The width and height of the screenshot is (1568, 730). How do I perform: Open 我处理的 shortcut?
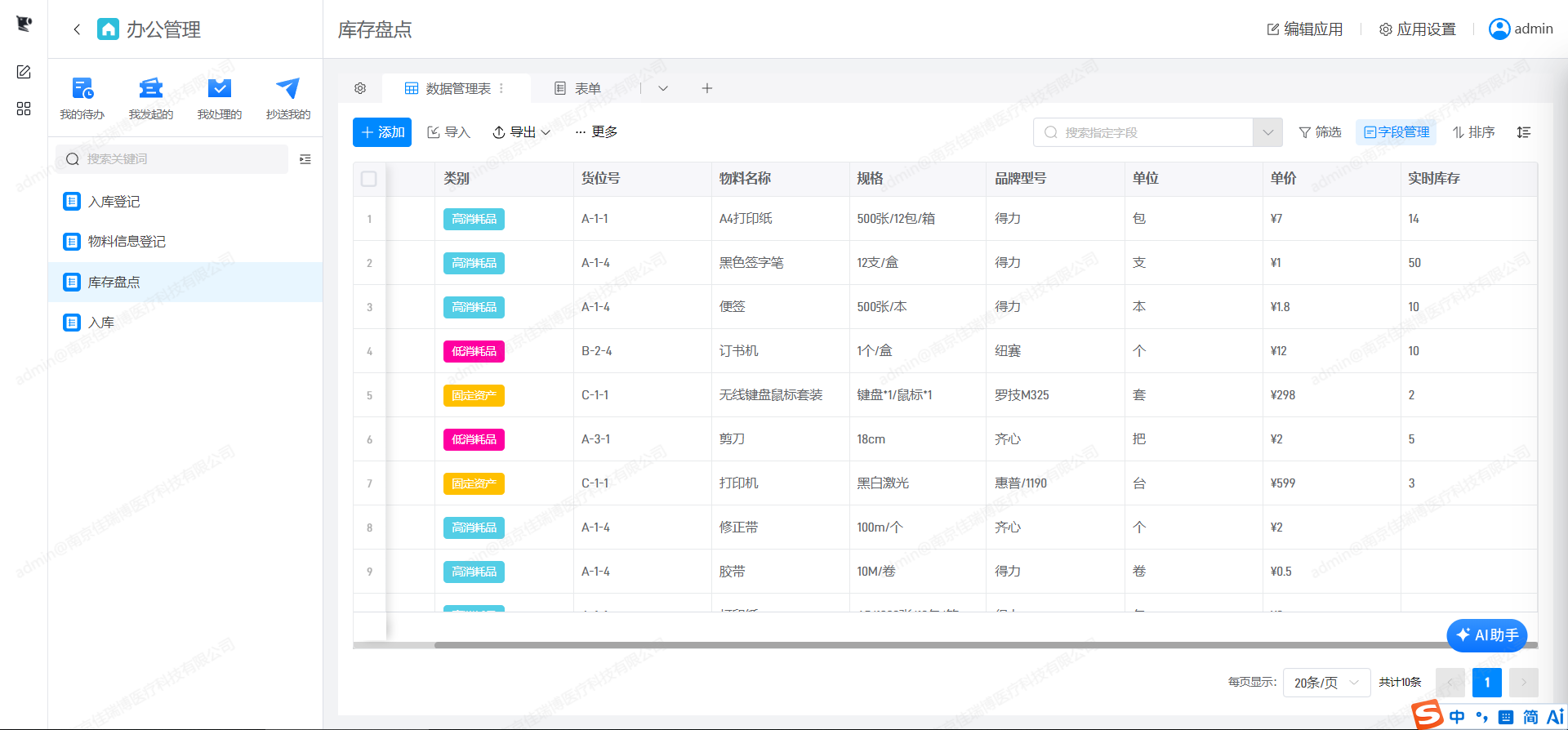pyautogui.click(x=220, y=98)
